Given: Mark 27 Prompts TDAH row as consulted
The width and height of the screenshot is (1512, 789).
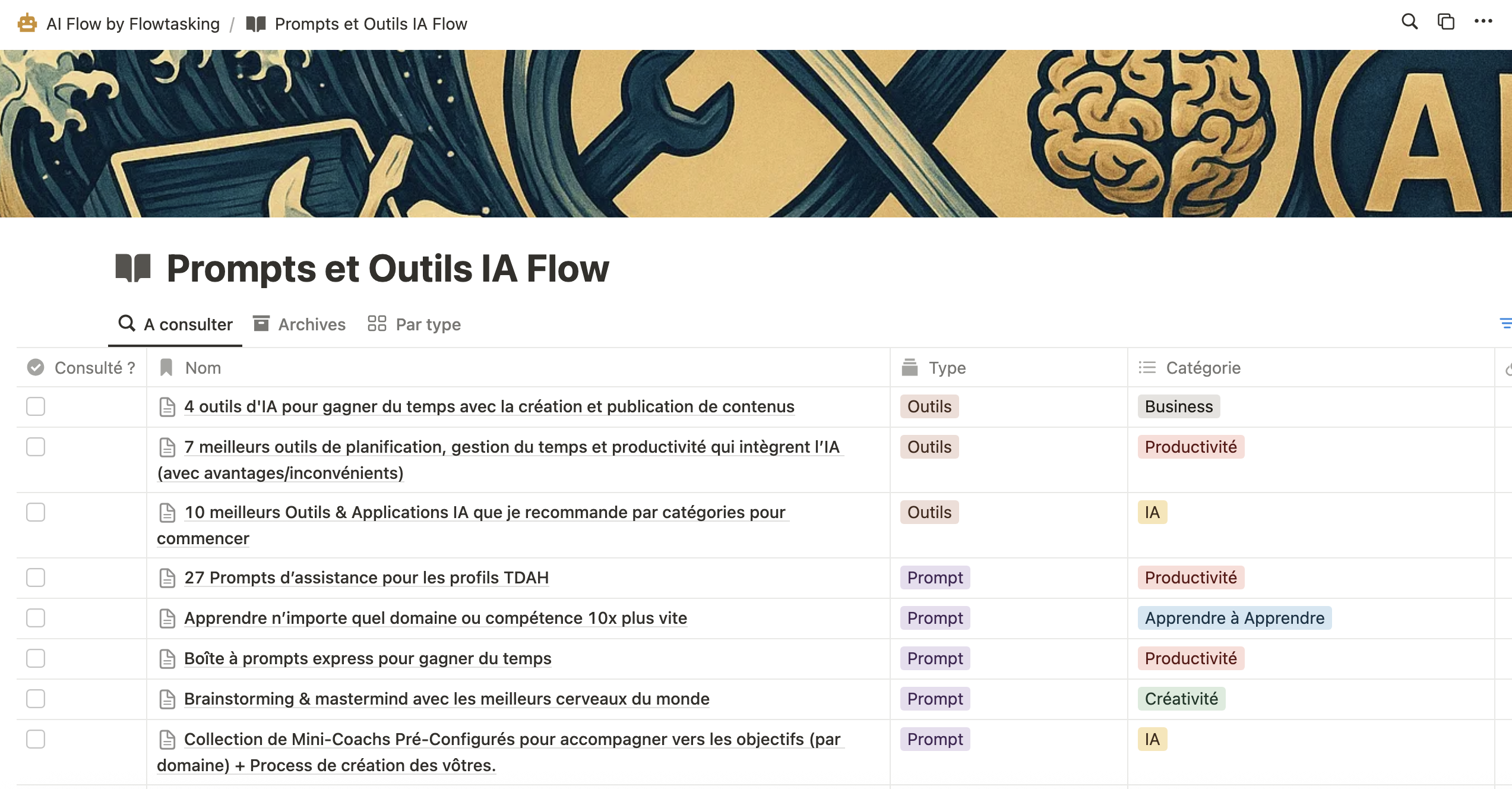Looking at the screenshot, I should click(36, 577).
